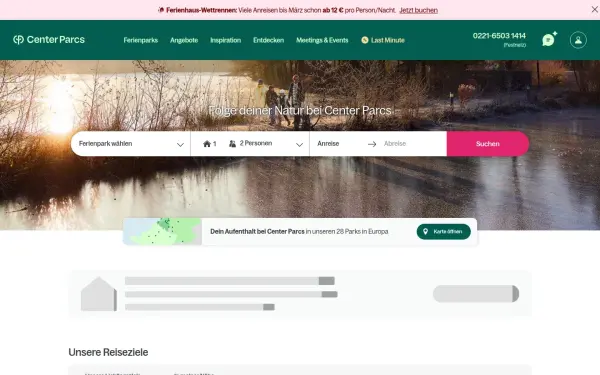This screenshot has height=375, width=600.
Task: Open the user account icon
Action: pos(578,40)
